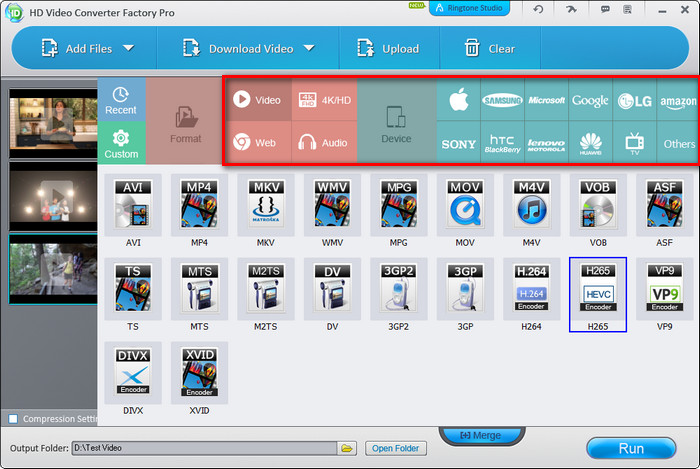Pick the TS format icon

(133, 289)
